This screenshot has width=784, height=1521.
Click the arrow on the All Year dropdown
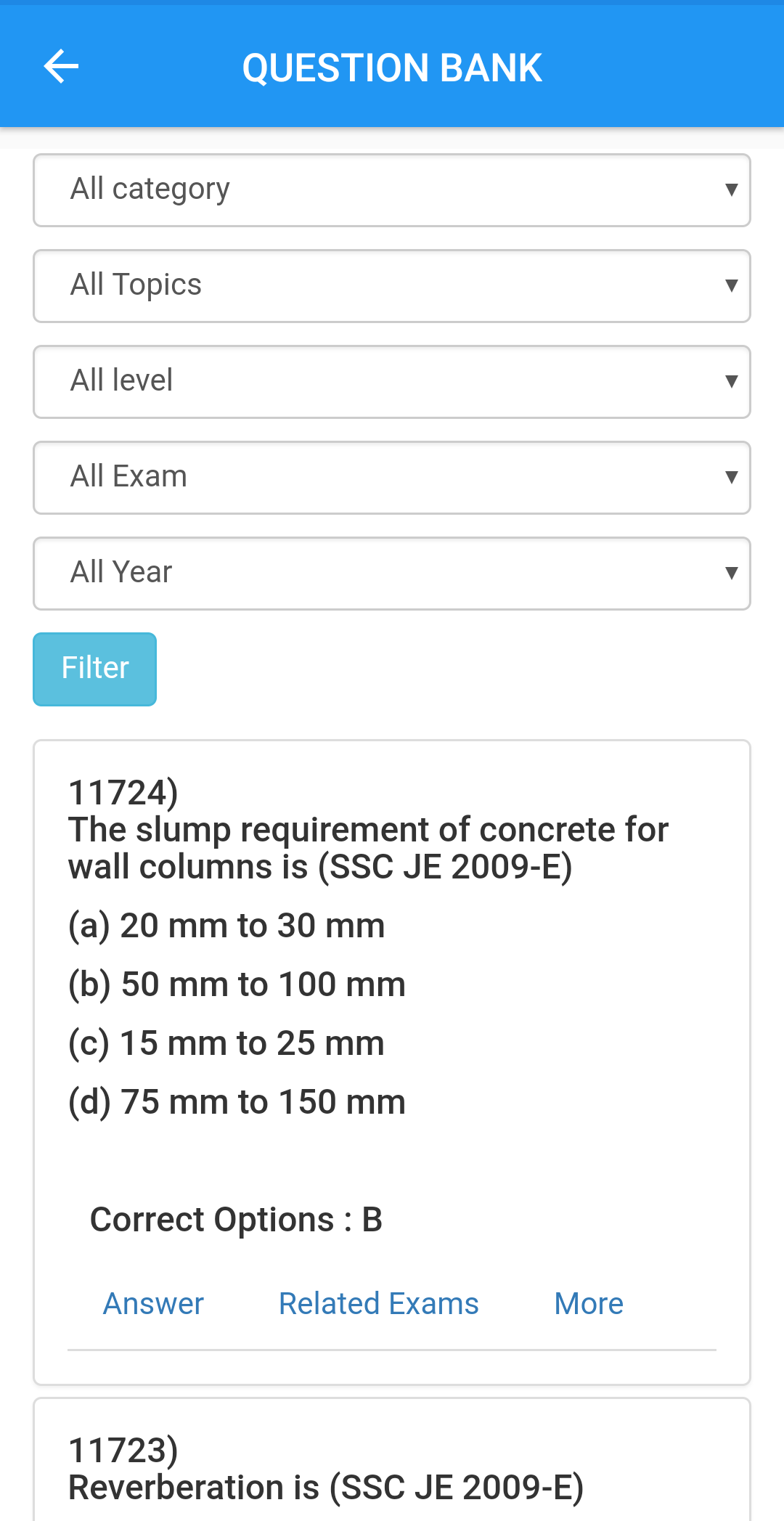click(x=731, y=574)
